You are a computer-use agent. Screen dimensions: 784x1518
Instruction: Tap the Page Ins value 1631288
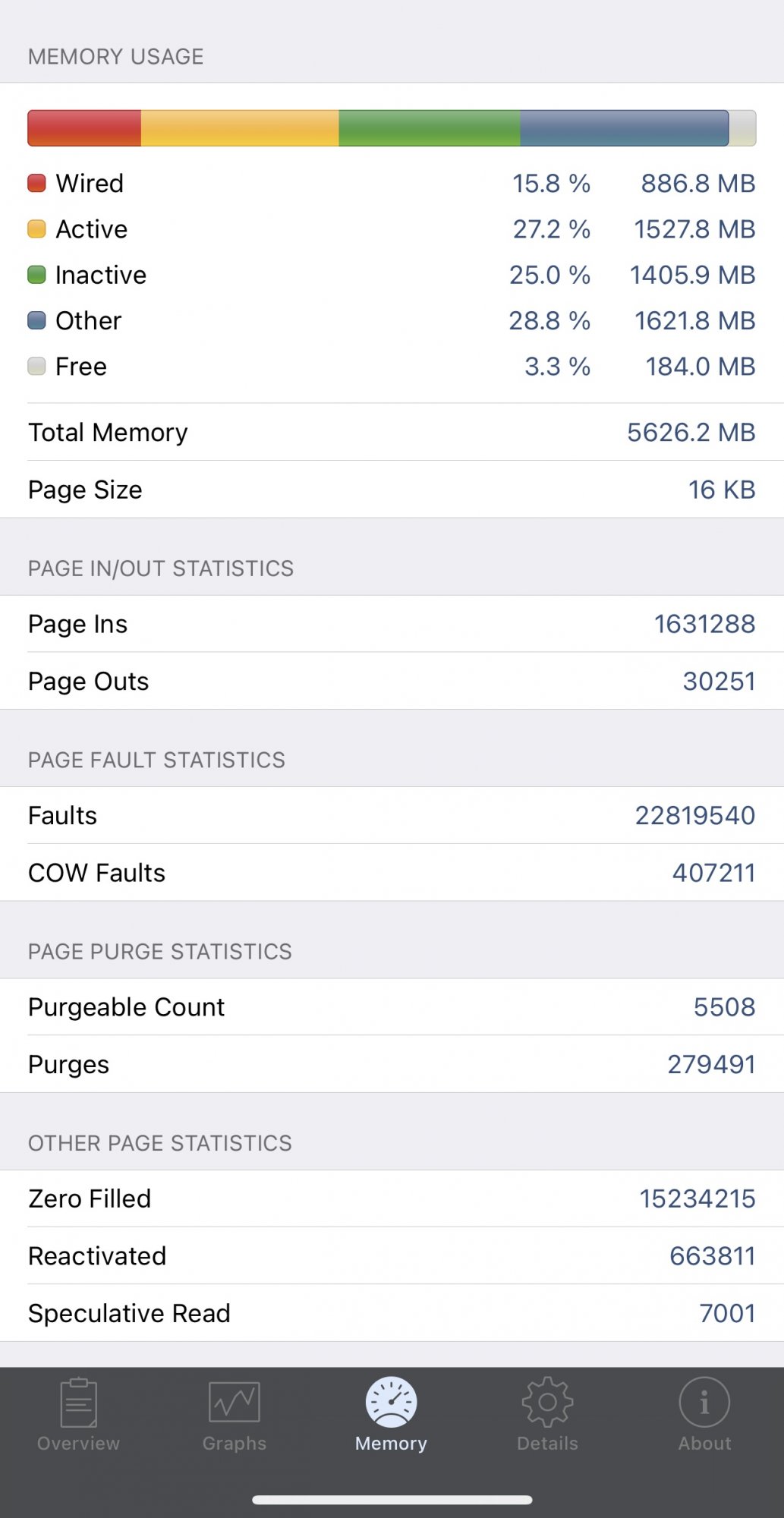click(704, 624)
